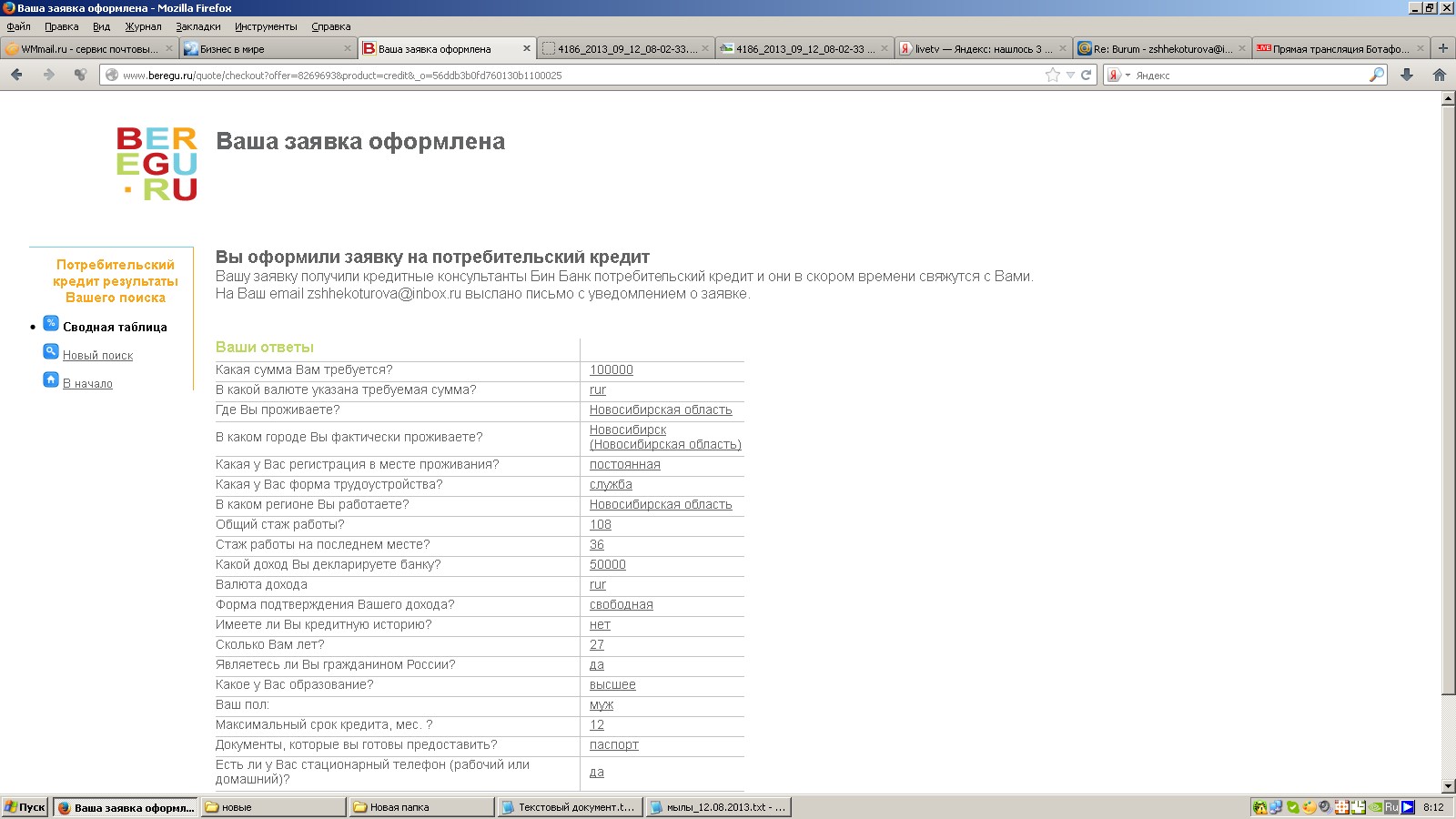Screen dimensions: 1456x819
Task: Close the Re: Burum tab
Action: click(1241, 49)
